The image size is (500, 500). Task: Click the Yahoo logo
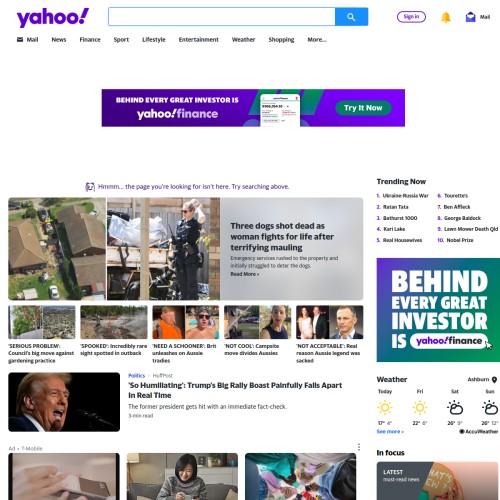(x=53, y=17)
